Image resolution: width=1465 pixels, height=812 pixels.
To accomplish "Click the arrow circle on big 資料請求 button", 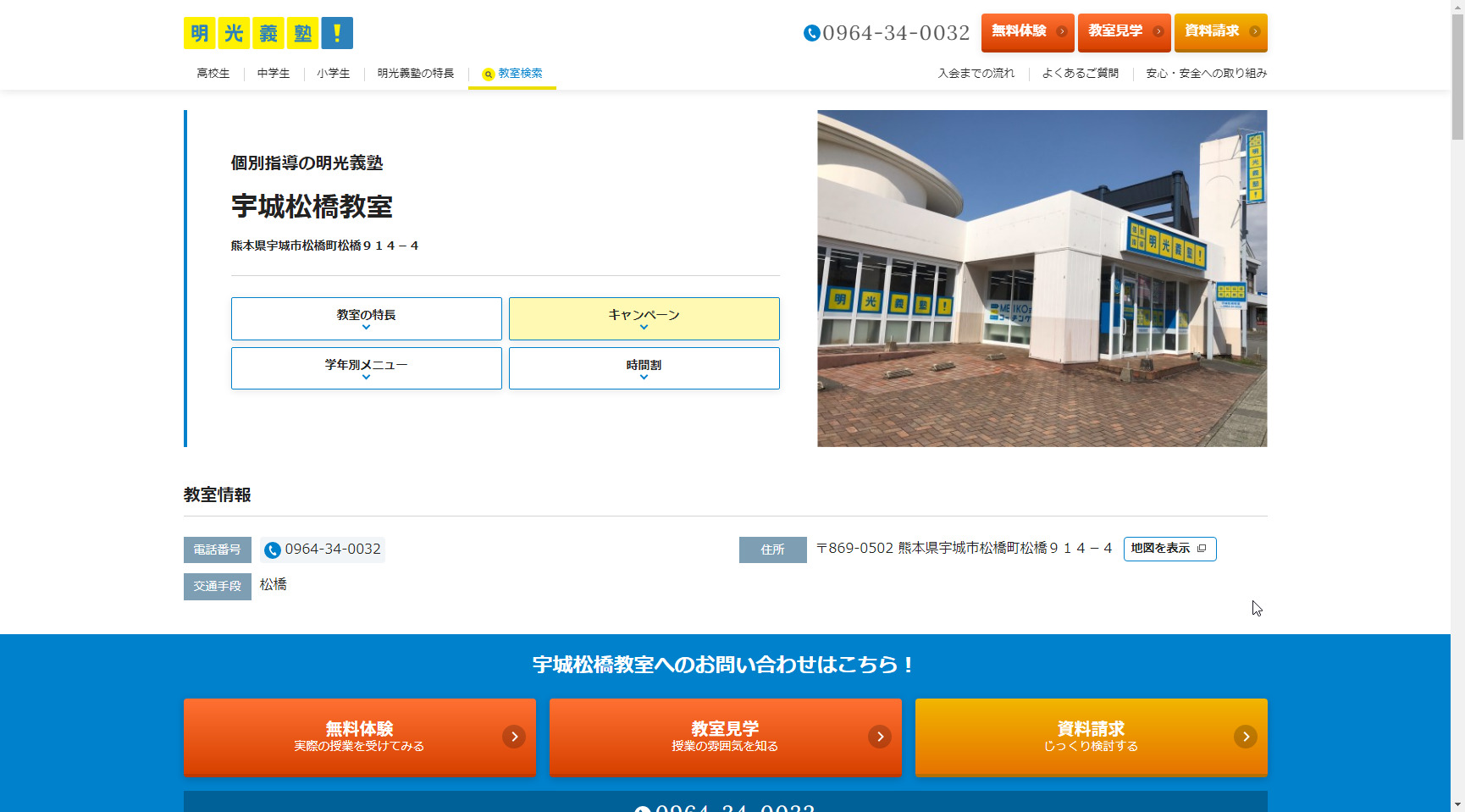I will point(1246,737).
